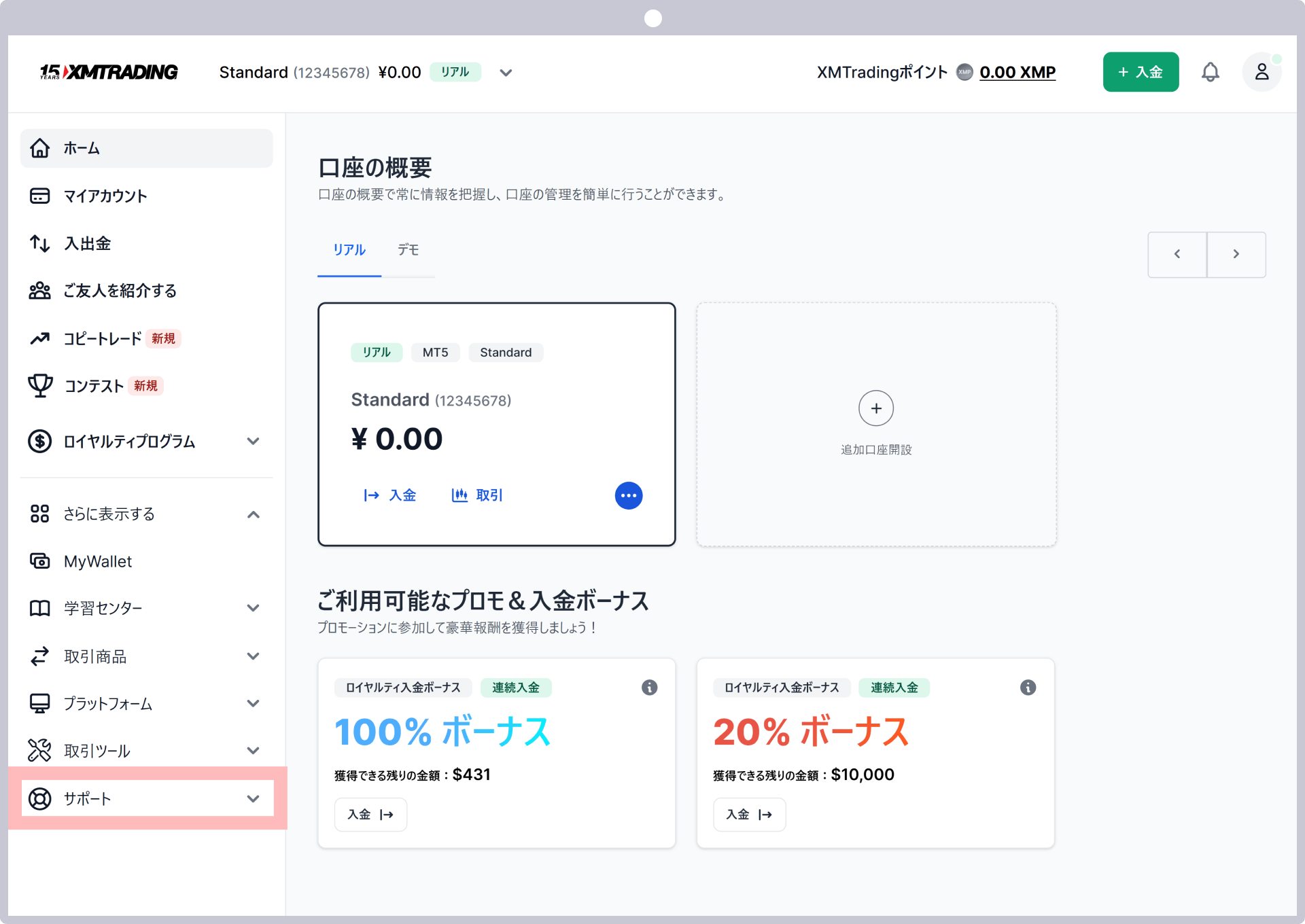Open the user profile avatar
The height and width of the screenshot is (924, 1305).
[x=1261, y=72]
